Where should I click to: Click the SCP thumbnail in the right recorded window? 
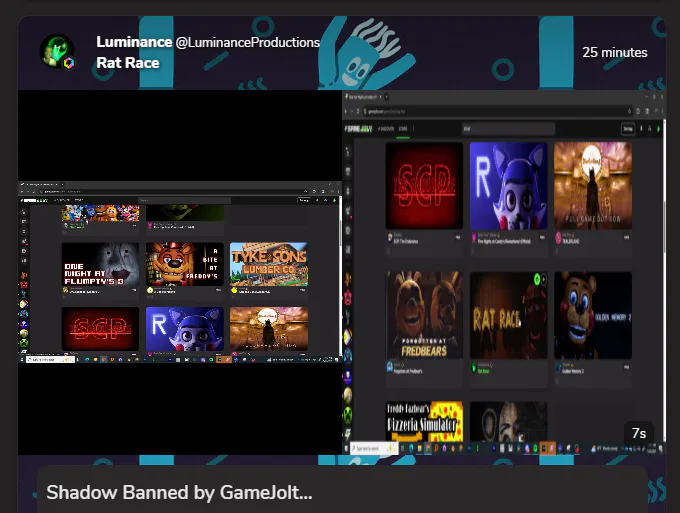424,186
